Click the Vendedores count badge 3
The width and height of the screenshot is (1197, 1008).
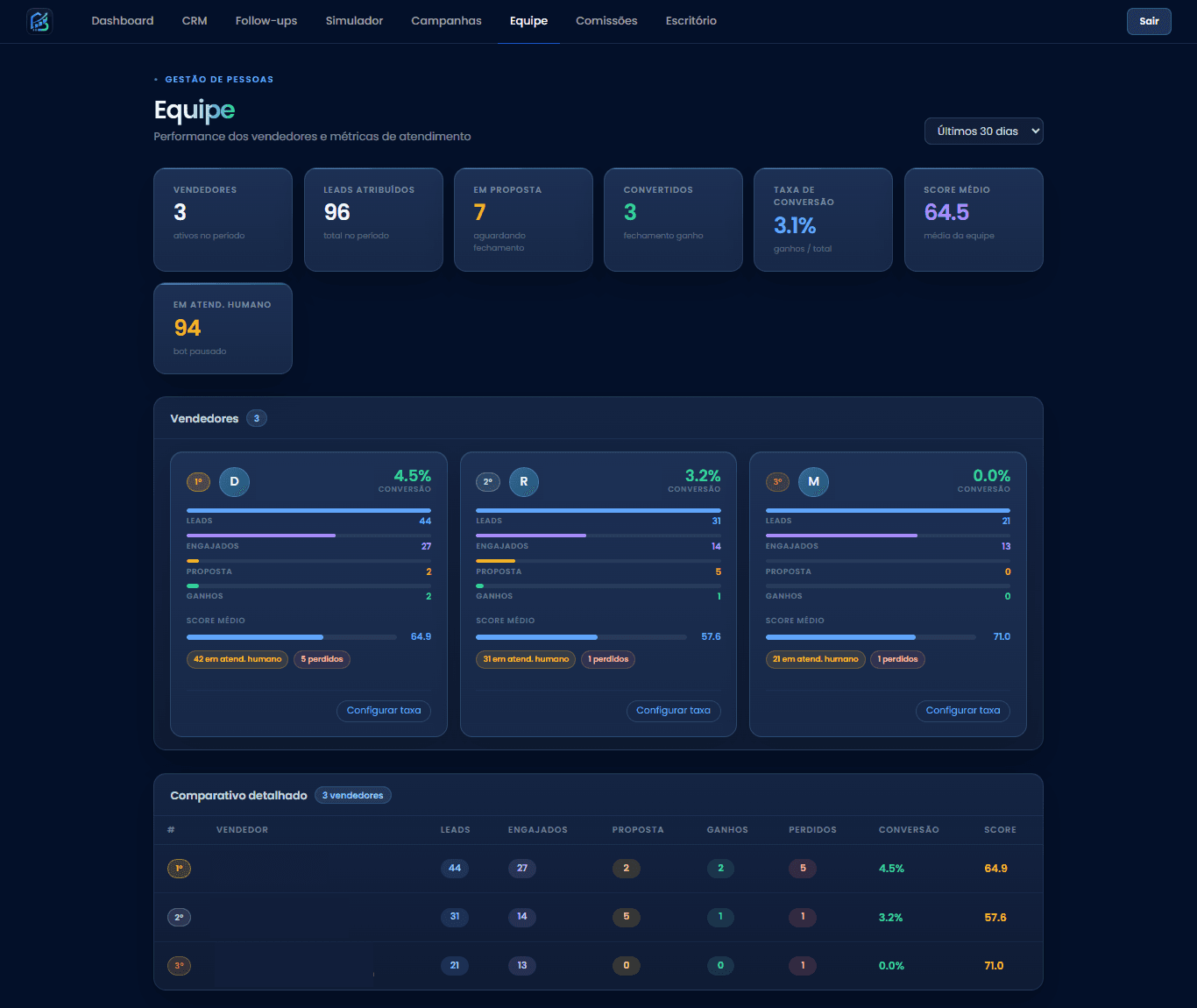257,418
